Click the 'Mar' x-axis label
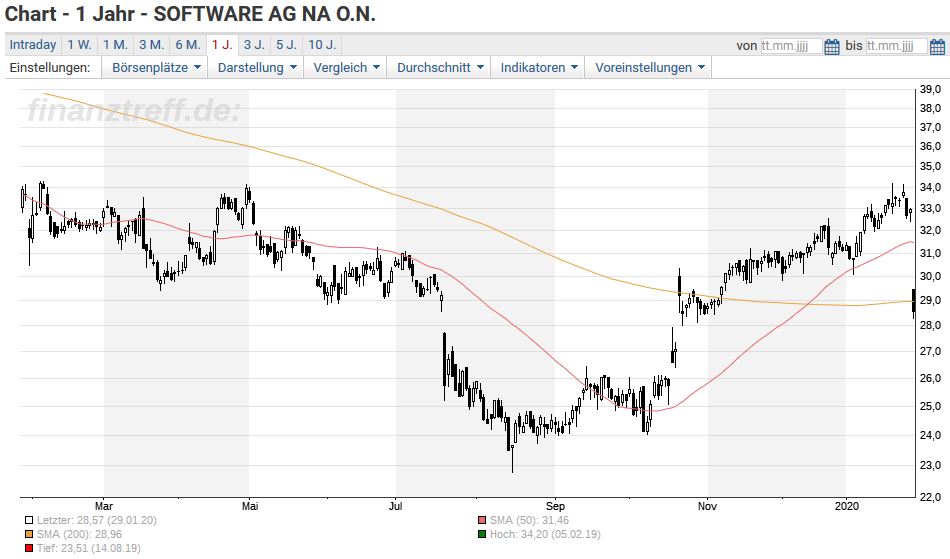Viewport: 950px width, 559px height. click(x=104, y=506)
